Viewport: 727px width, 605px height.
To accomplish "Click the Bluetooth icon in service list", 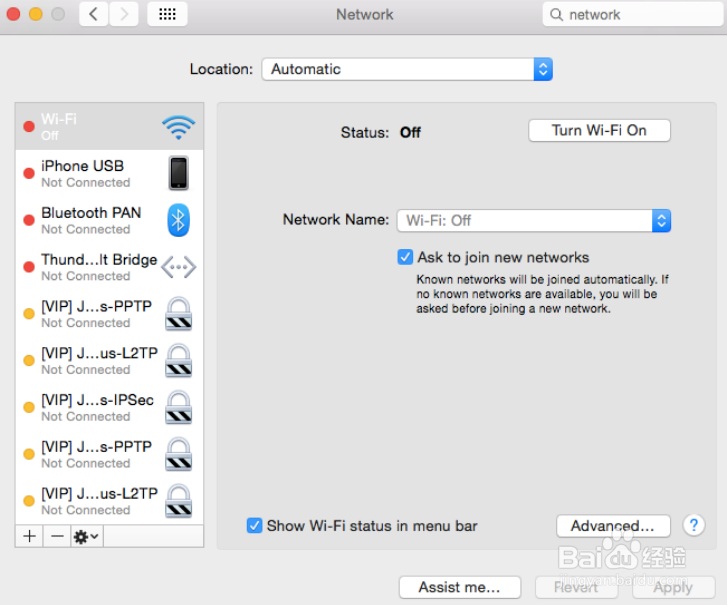I will (x=179, y=220).
